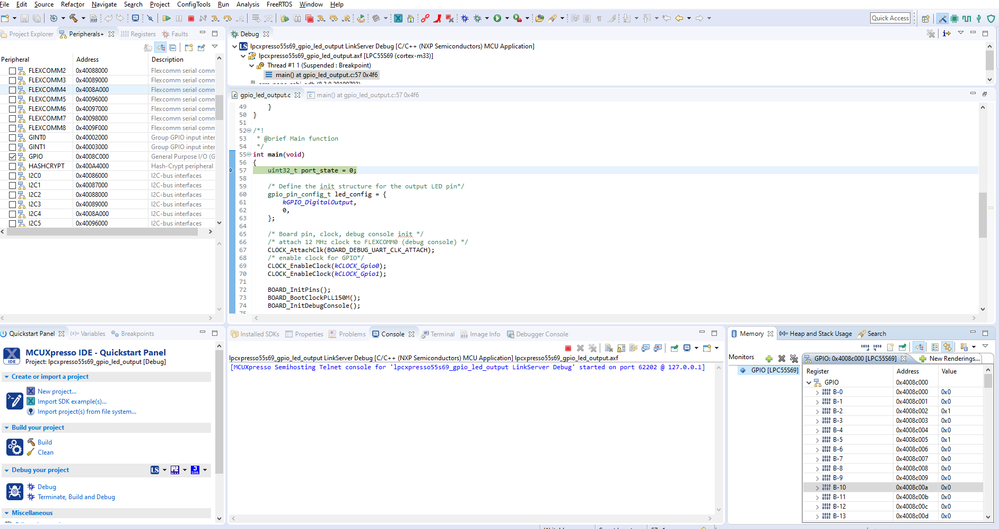Switch to the Registers tab
Screen dimensions: 999x529
(x=138, y=34)
